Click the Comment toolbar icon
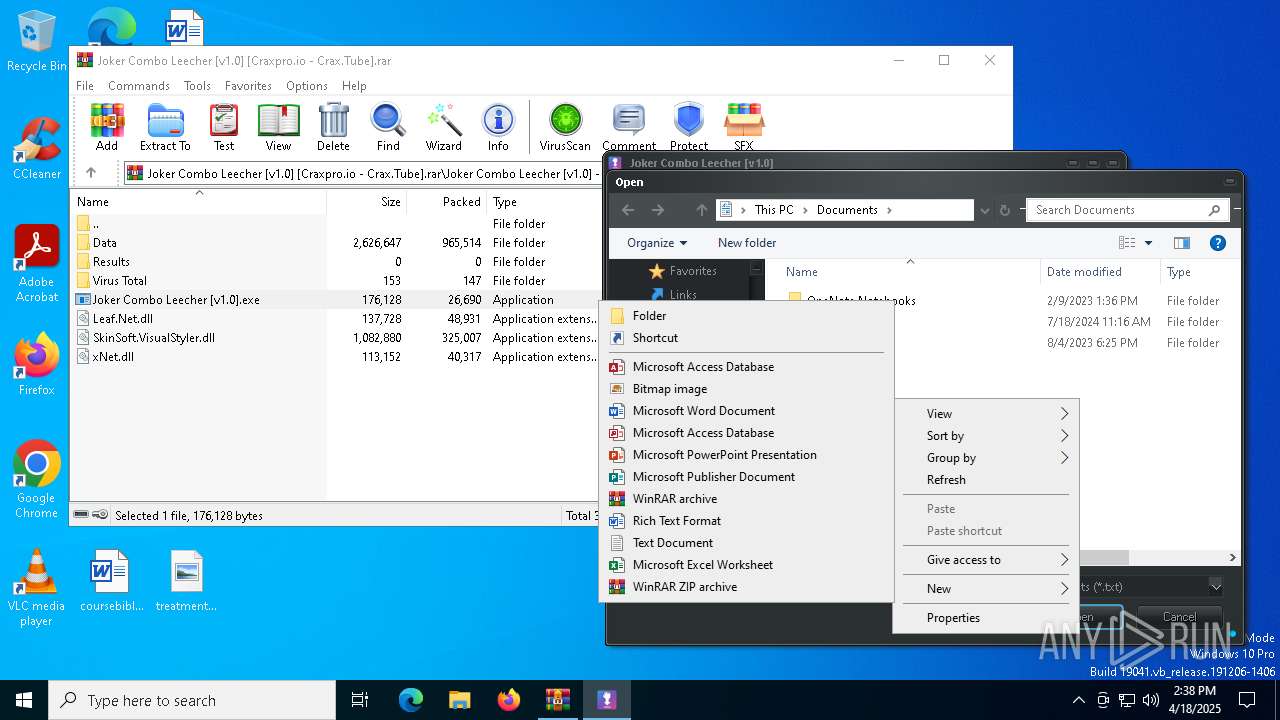Viewport: 1280px width, 720px height. (x=629, y=127)
